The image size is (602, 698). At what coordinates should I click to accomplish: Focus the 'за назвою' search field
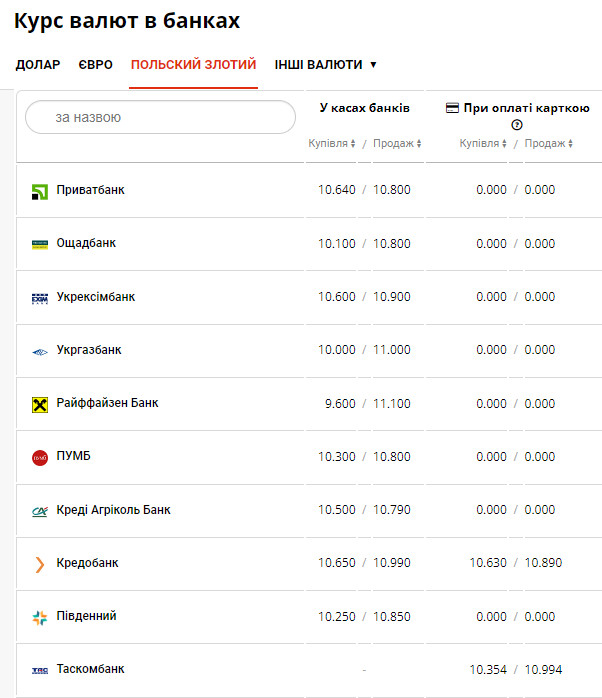[x=160, y=117]
